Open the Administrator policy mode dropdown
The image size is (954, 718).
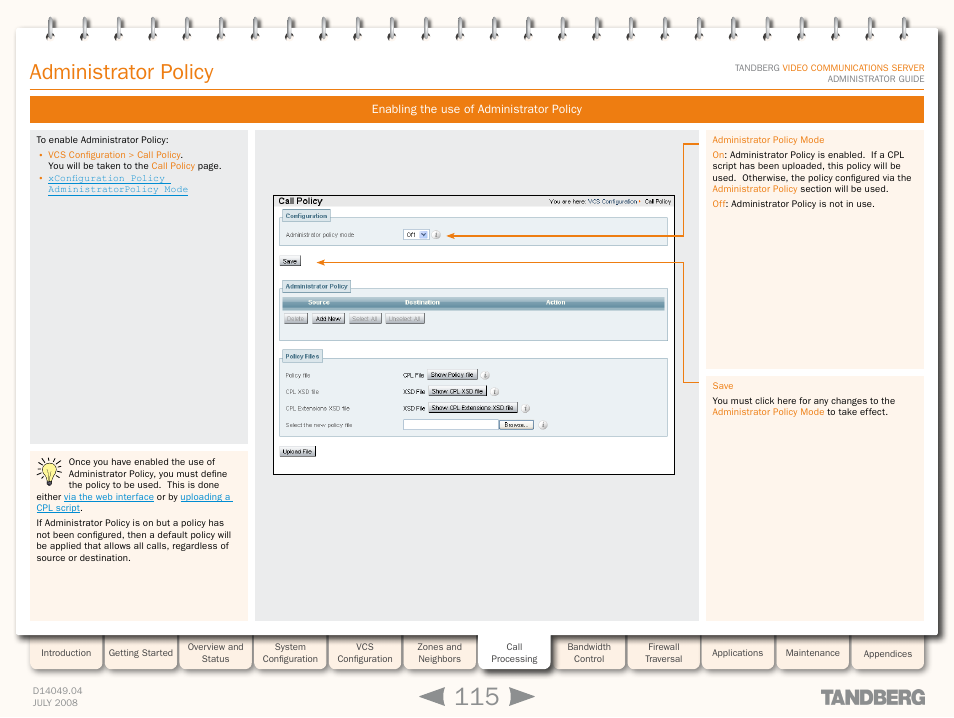point(416,235)
